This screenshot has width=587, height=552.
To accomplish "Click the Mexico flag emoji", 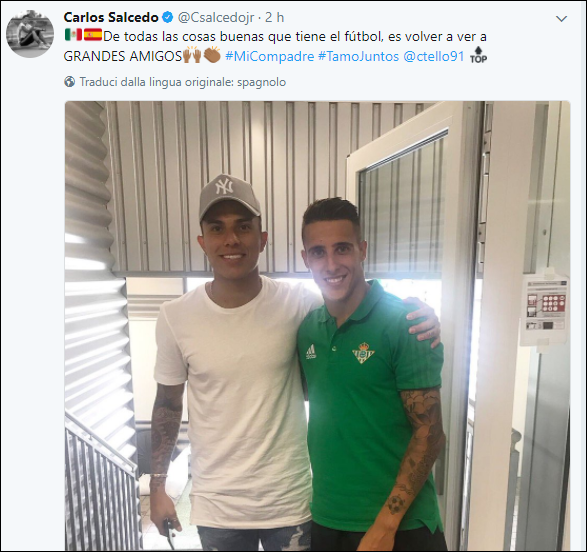I will coord(73,35).
